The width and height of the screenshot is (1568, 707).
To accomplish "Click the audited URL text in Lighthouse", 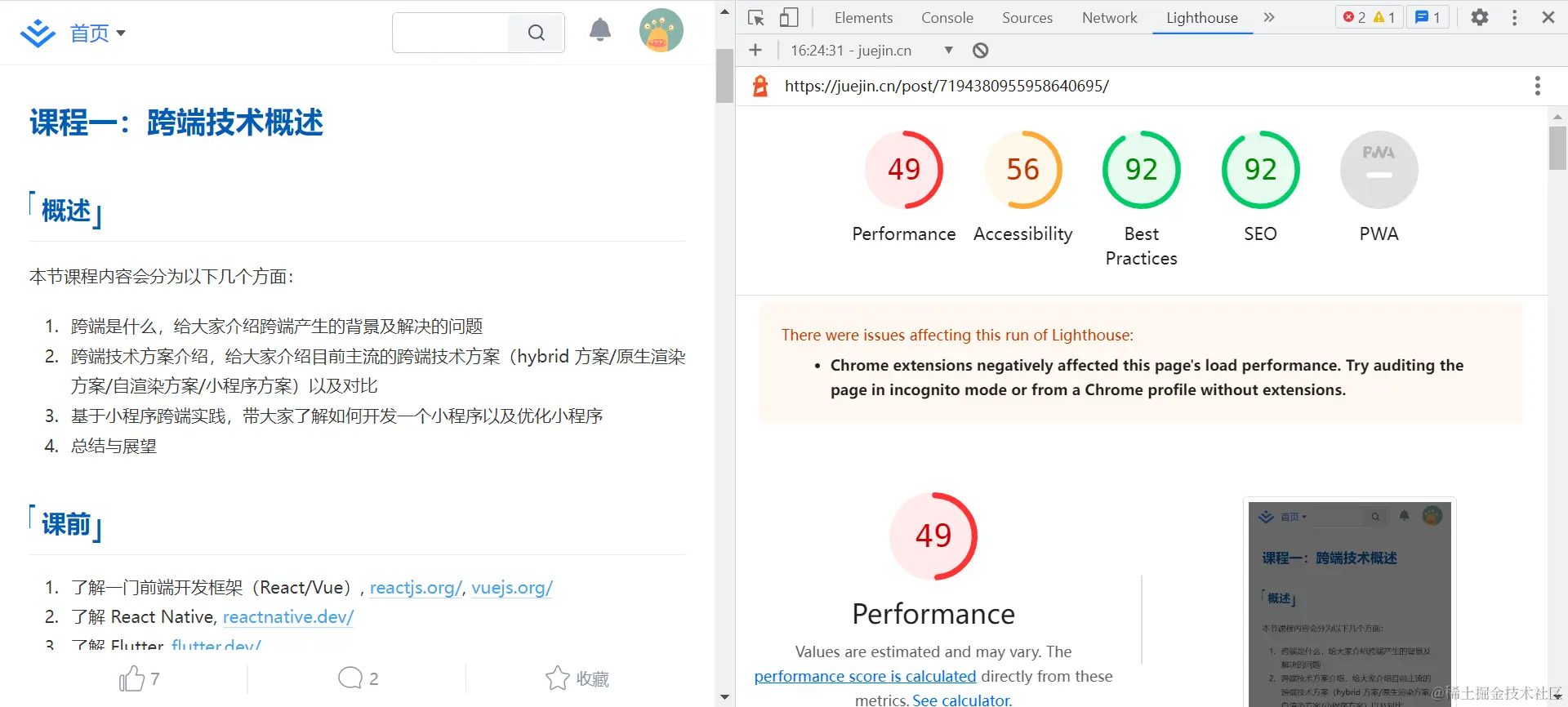I will [x=947, y=86].
